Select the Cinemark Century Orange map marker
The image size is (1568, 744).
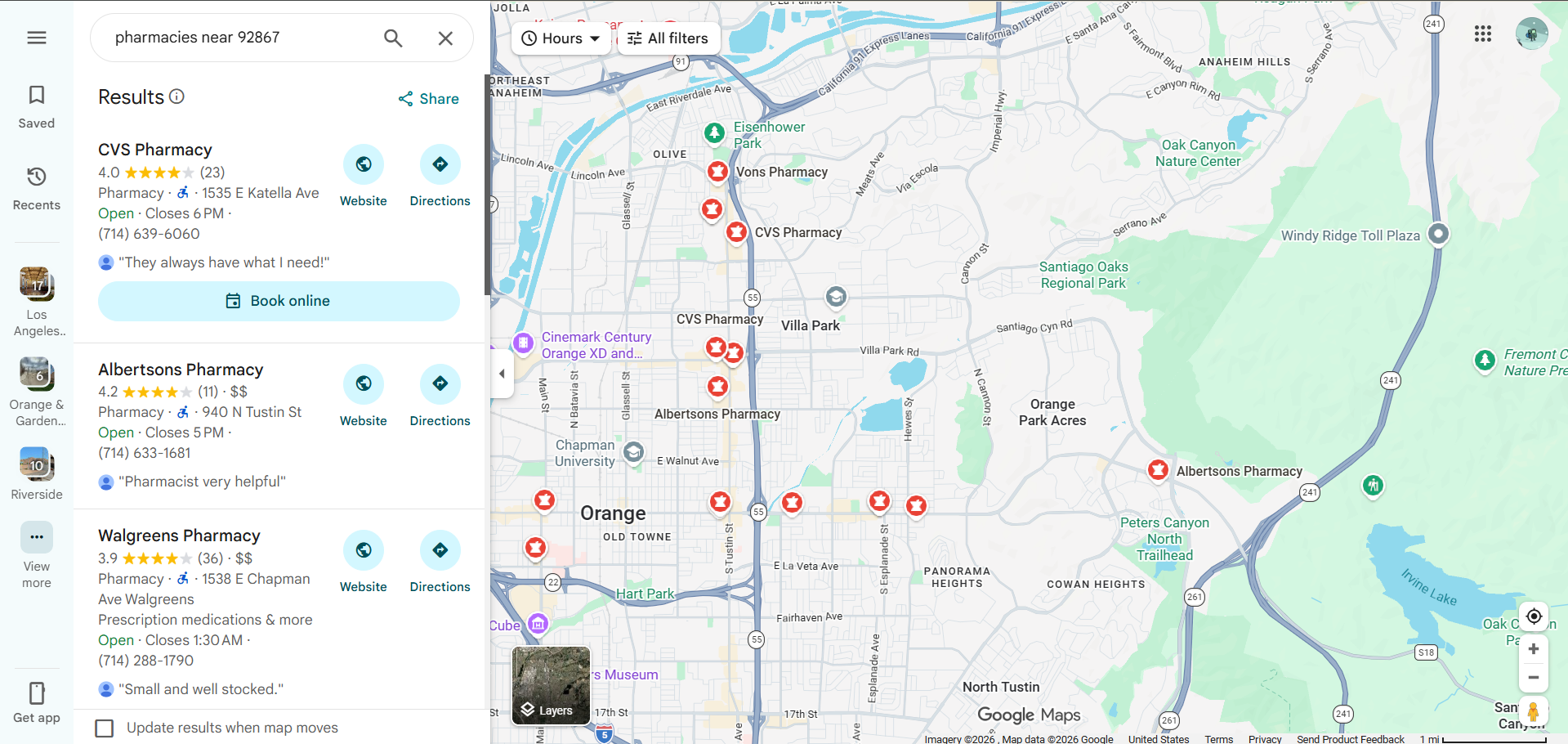click(523, 343)
